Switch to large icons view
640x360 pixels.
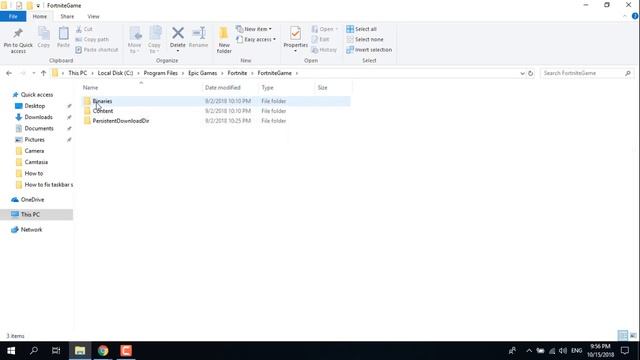(x=633, y=336)
